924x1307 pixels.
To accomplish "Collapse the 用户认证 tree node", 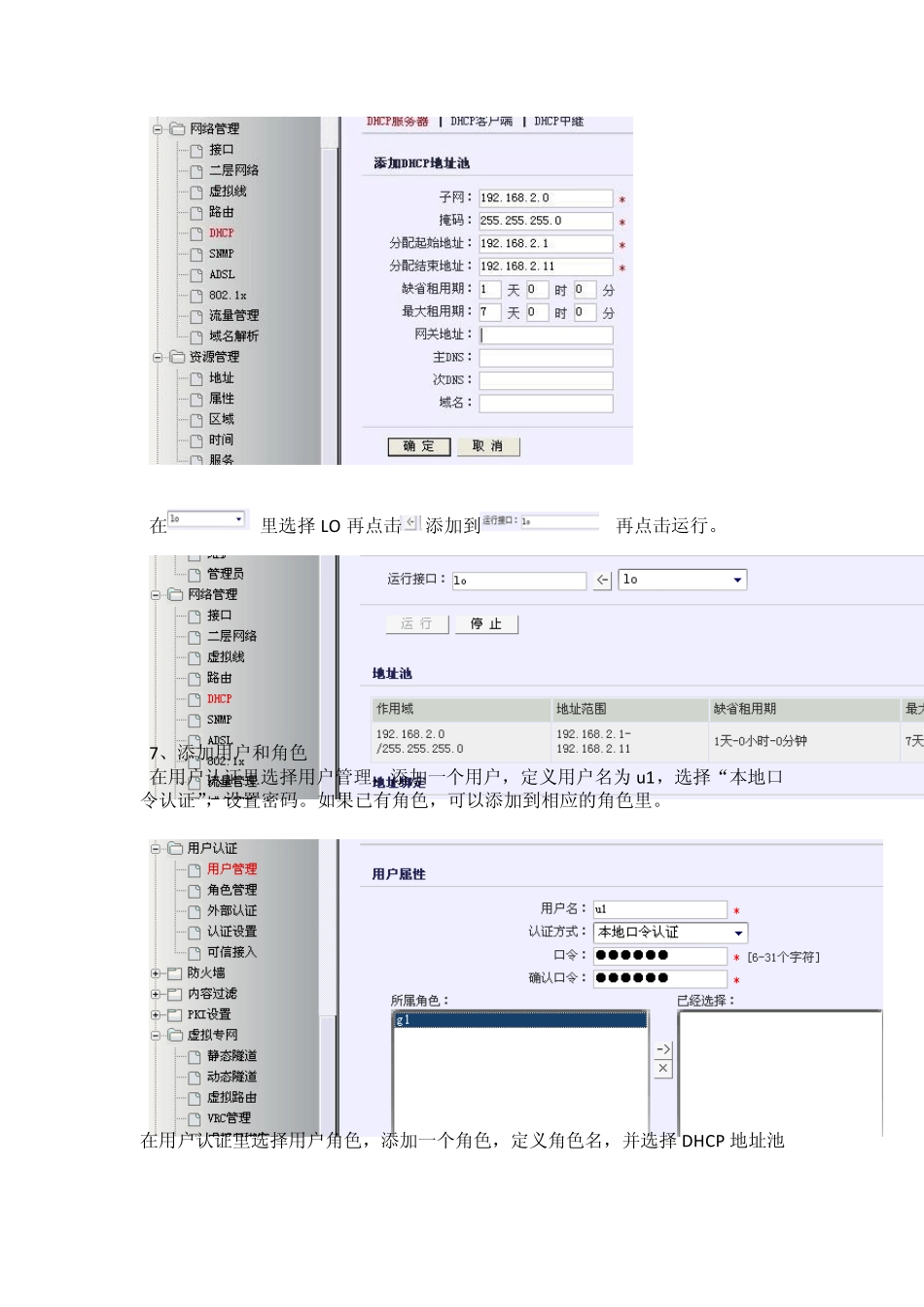I will pos(156,848).
